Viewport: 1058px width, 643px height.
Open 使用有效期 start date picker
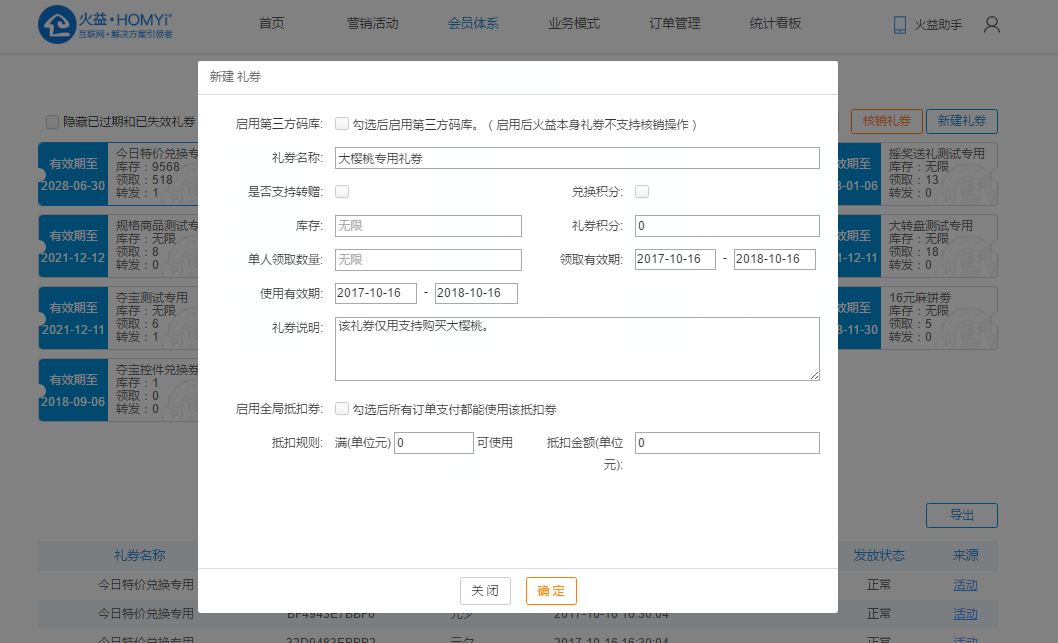pyautogui.click(x=376, y=293)
